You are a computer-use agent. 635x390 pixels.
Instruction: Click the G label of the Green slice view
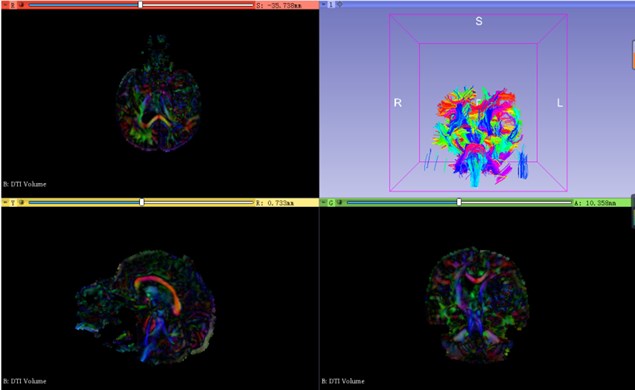(331, 203)
